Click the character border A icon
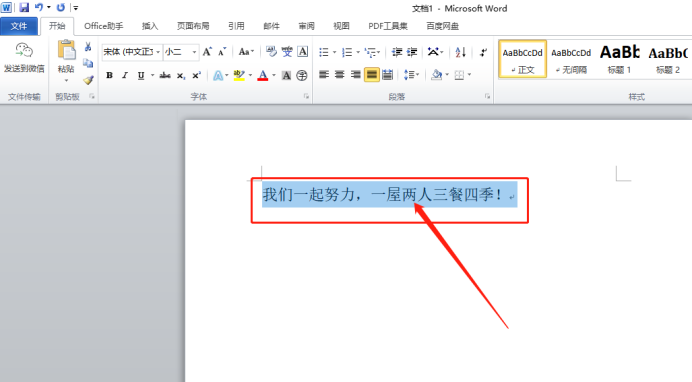Image resolution: width=692 pixels, height=382 pixels. coord(303,52)
